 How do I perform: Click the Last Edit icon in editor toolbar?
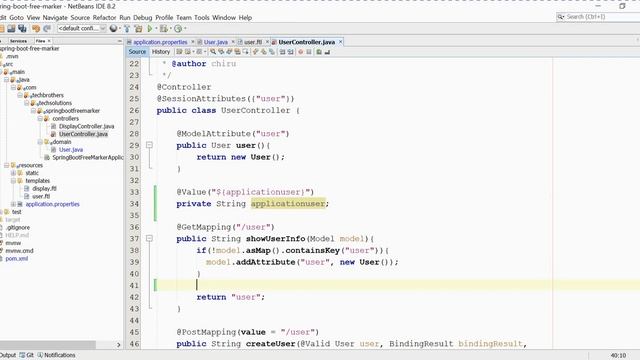pyautogui.click(x=180, y=52)
